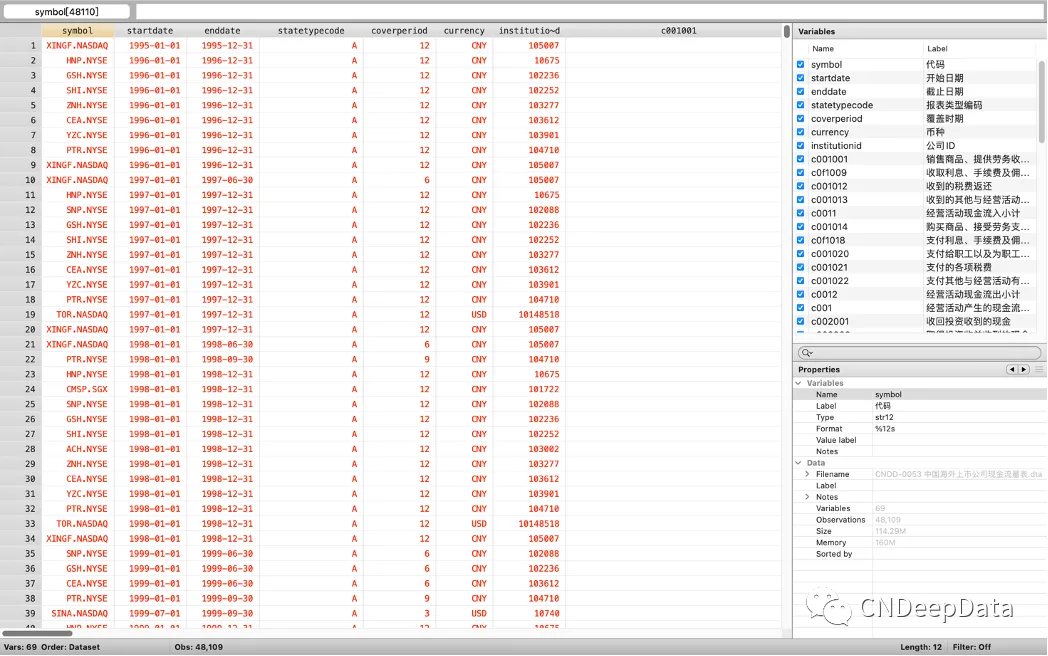This screenshot has width=1048, height=656.
Task: Collapse the Data section in Properties
Action: click(x=799, y=463)
